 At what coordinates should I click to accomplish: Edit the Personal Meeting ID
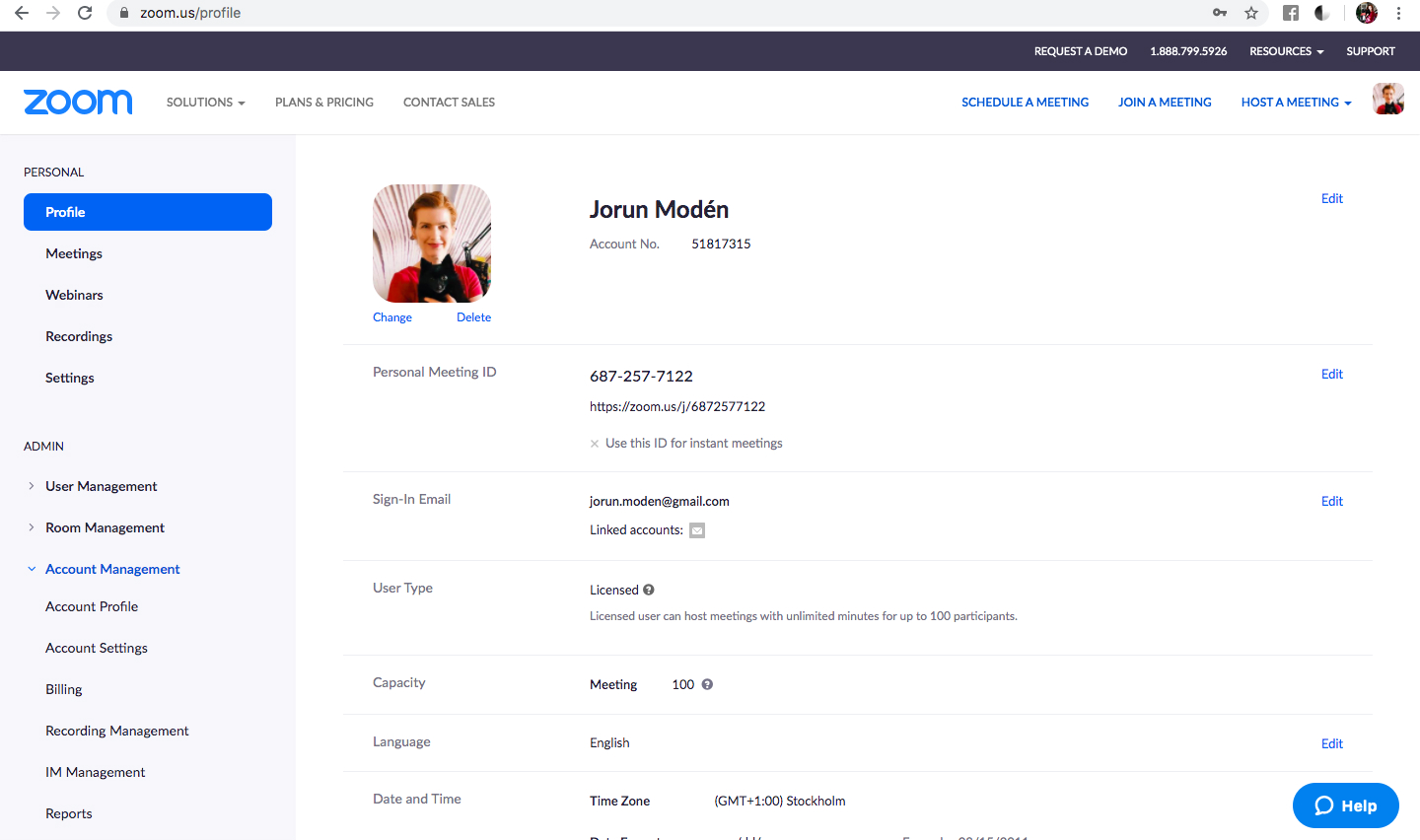(1332, 374)
